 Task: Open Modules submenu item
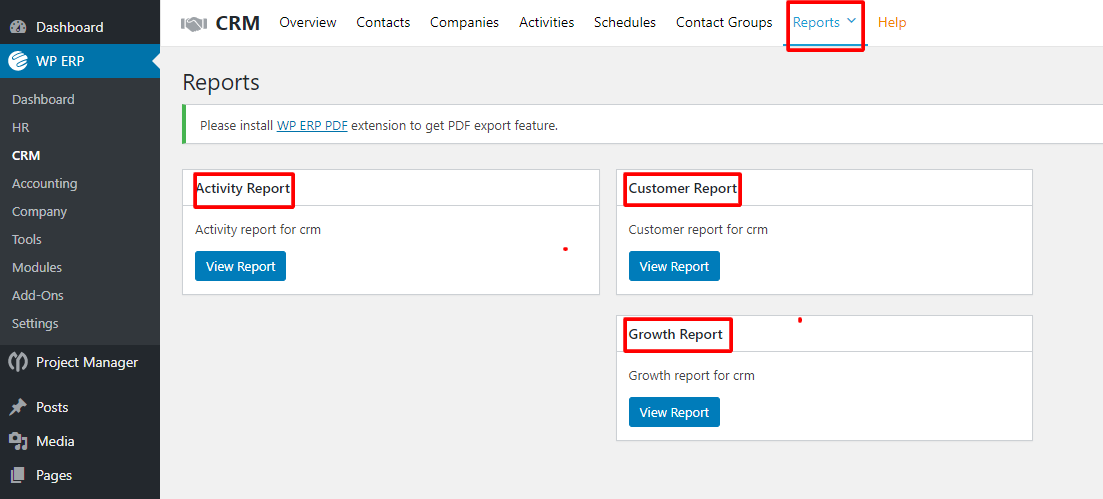[37, 267]
